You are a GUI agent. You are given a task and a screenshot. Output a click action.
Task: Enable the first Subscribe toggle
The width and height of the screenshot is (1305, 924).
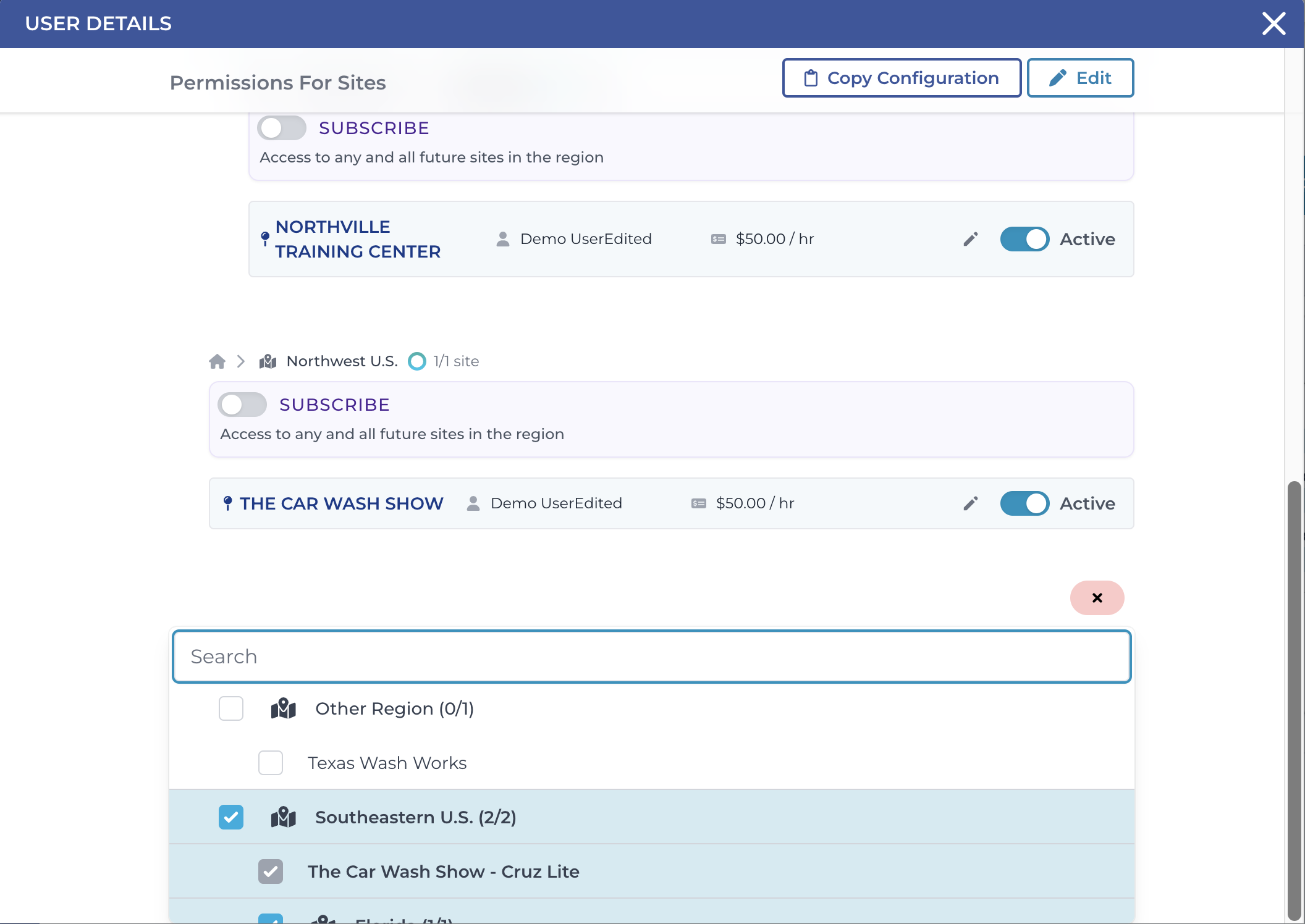pos(282,128)
